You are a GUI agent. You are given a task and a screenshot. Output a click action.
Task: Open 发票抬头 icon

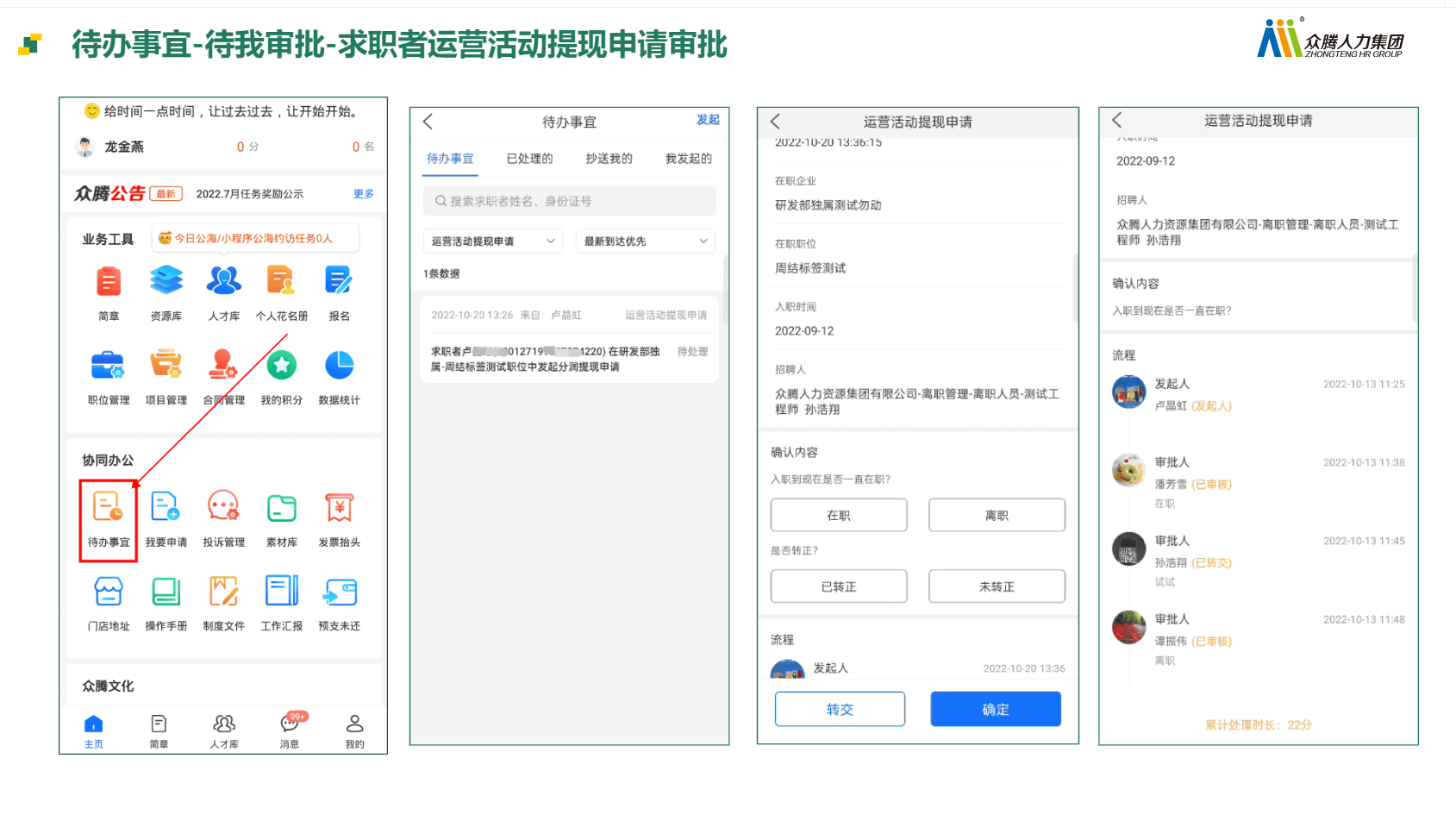pos(339,508)
